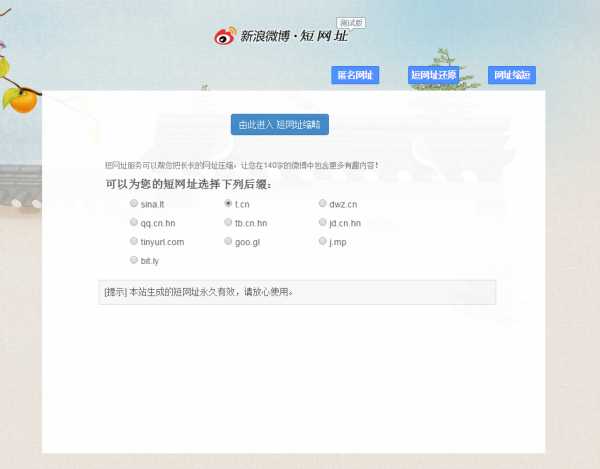Select the sina.lt suffix radio button
The width and height of the screenshot is (600, 469).
coord(134,203)
